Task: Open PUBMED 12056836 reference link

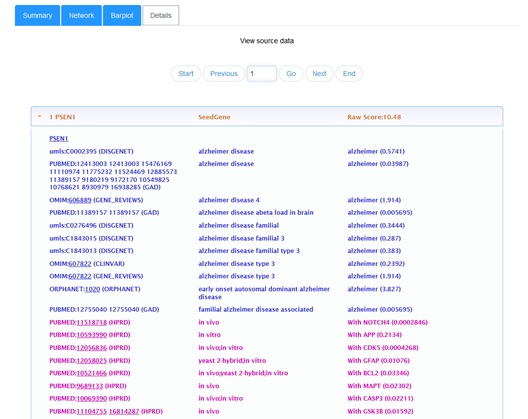Action: pos(92,348)
